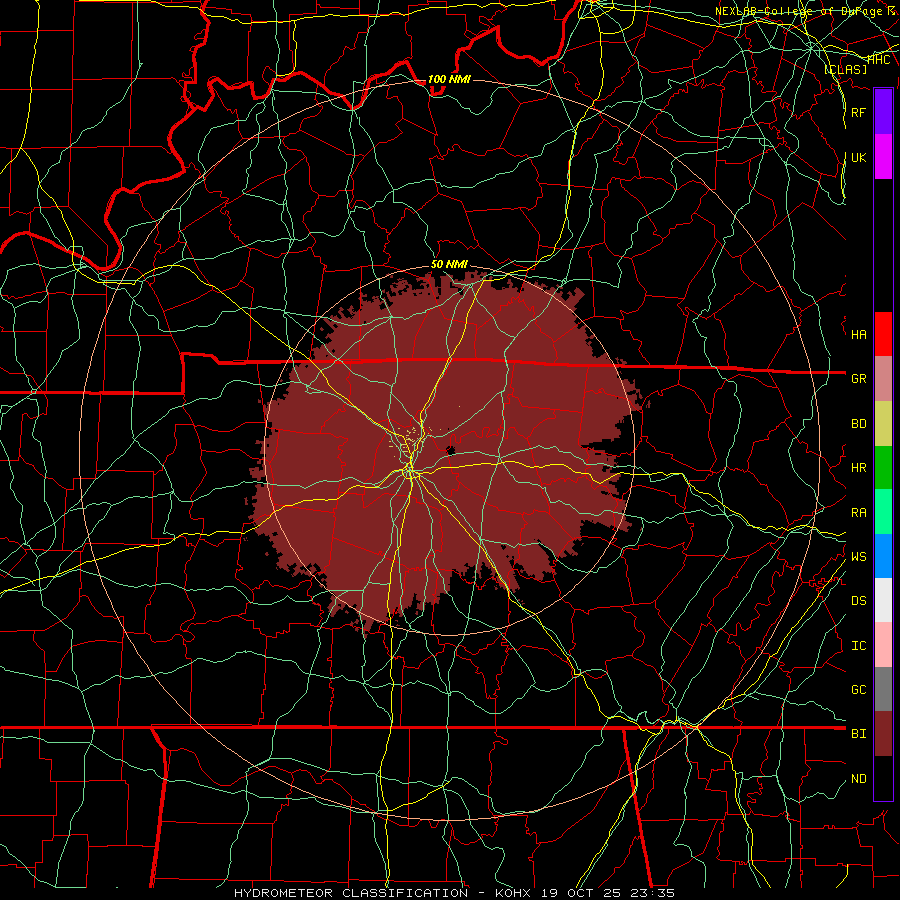Click the HYDROMETEOR CLASSIFICATION title text
Screen dimensions: 900x900
coord(351,893)
